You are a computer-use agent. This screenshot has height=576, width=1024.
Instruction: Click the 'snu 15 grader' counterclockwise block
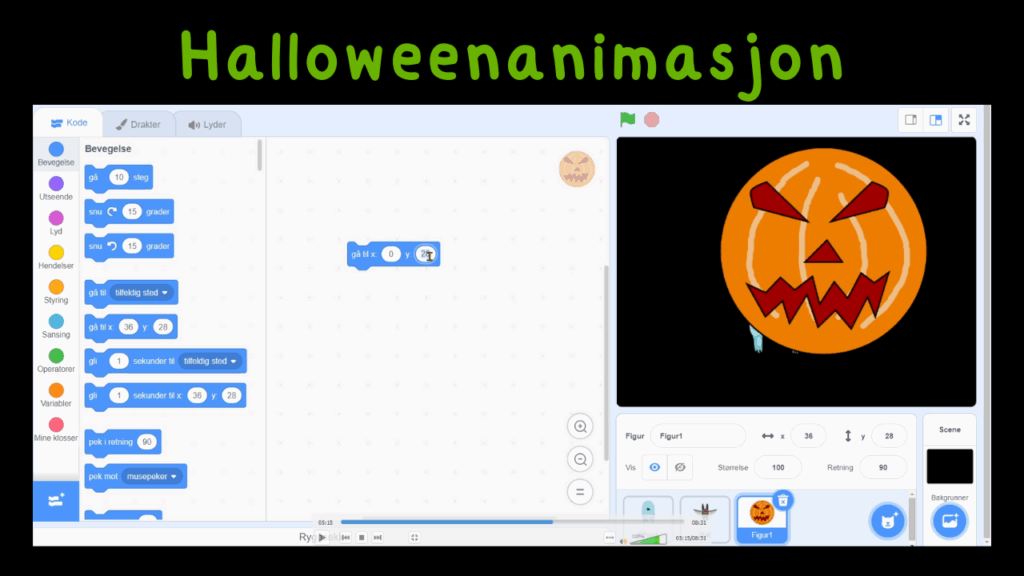pos(129,247)
